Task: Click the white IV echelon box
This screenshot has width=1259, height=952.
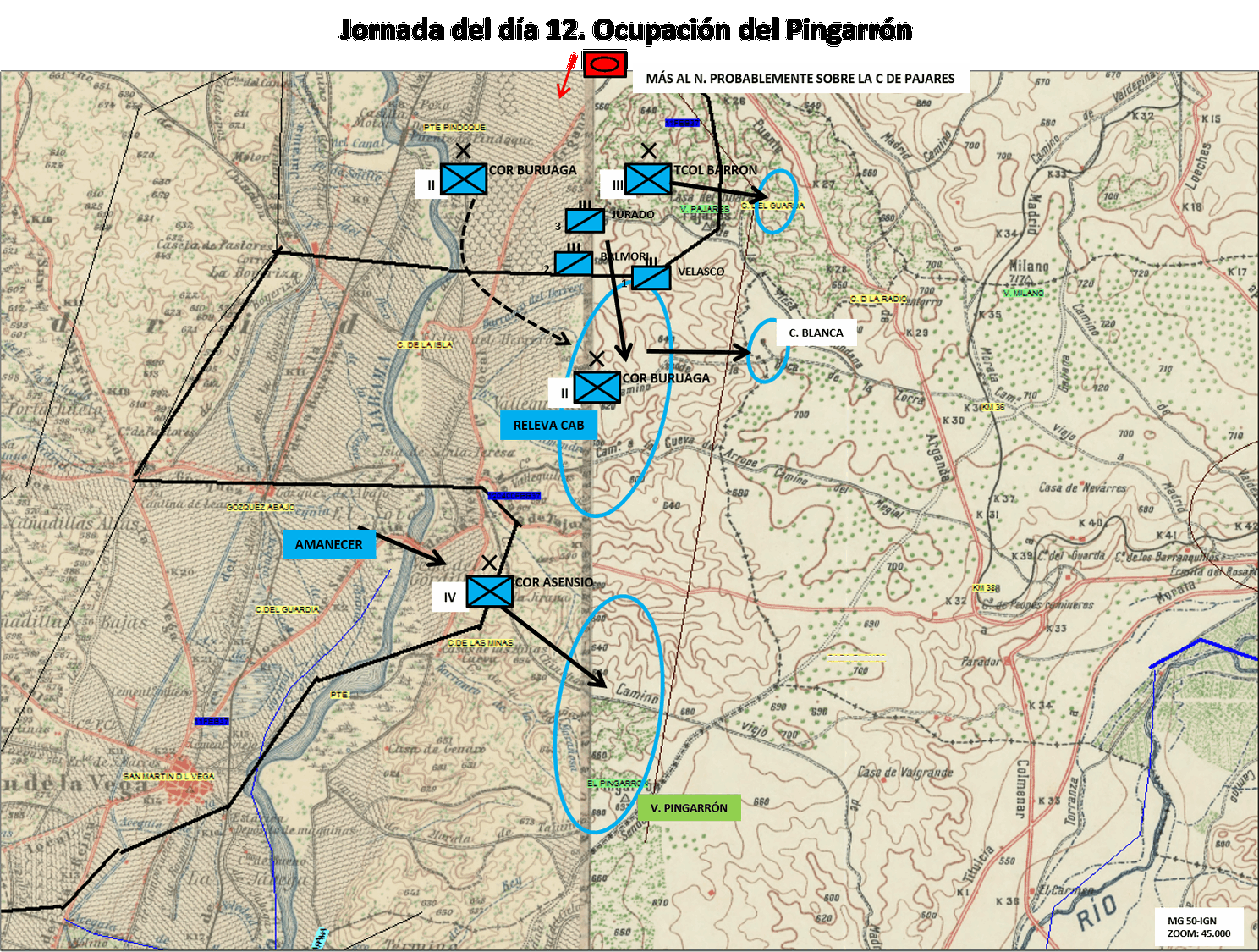Action: pyautogui.click(x=449, y=597)
